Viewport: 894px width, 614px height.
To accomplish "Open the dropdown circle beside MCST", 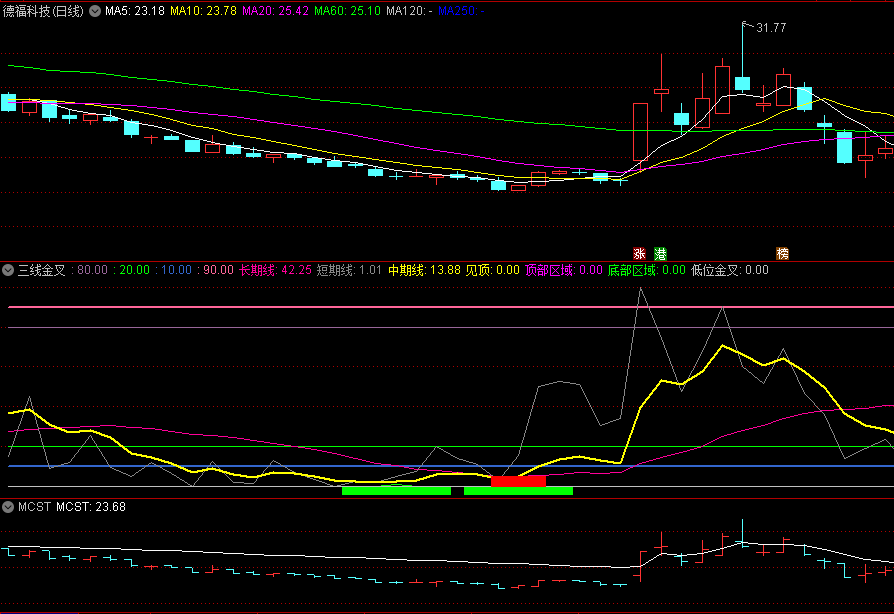I will pos(8,507).
